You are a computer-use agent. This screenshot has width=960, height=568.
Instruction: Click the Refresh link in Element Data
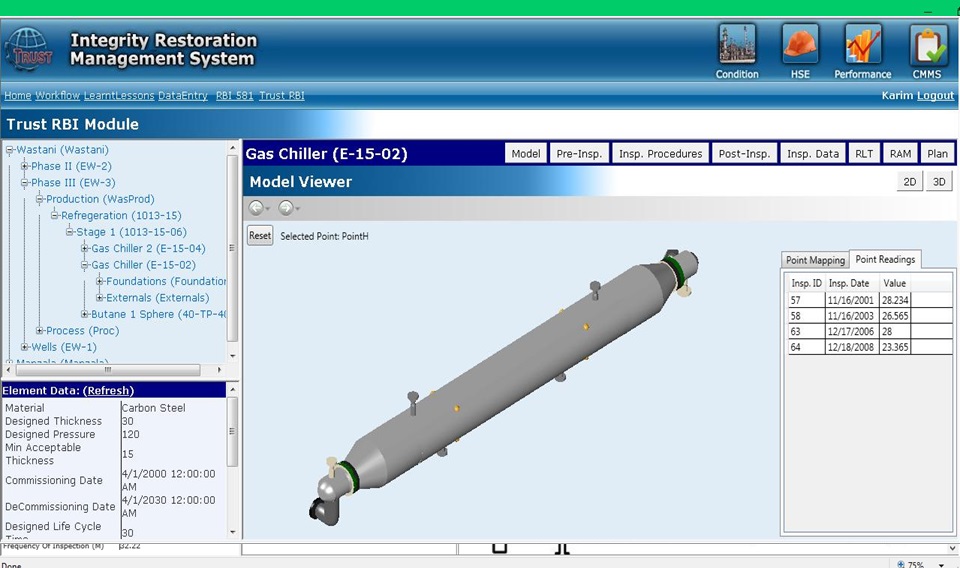click(108, 391)
